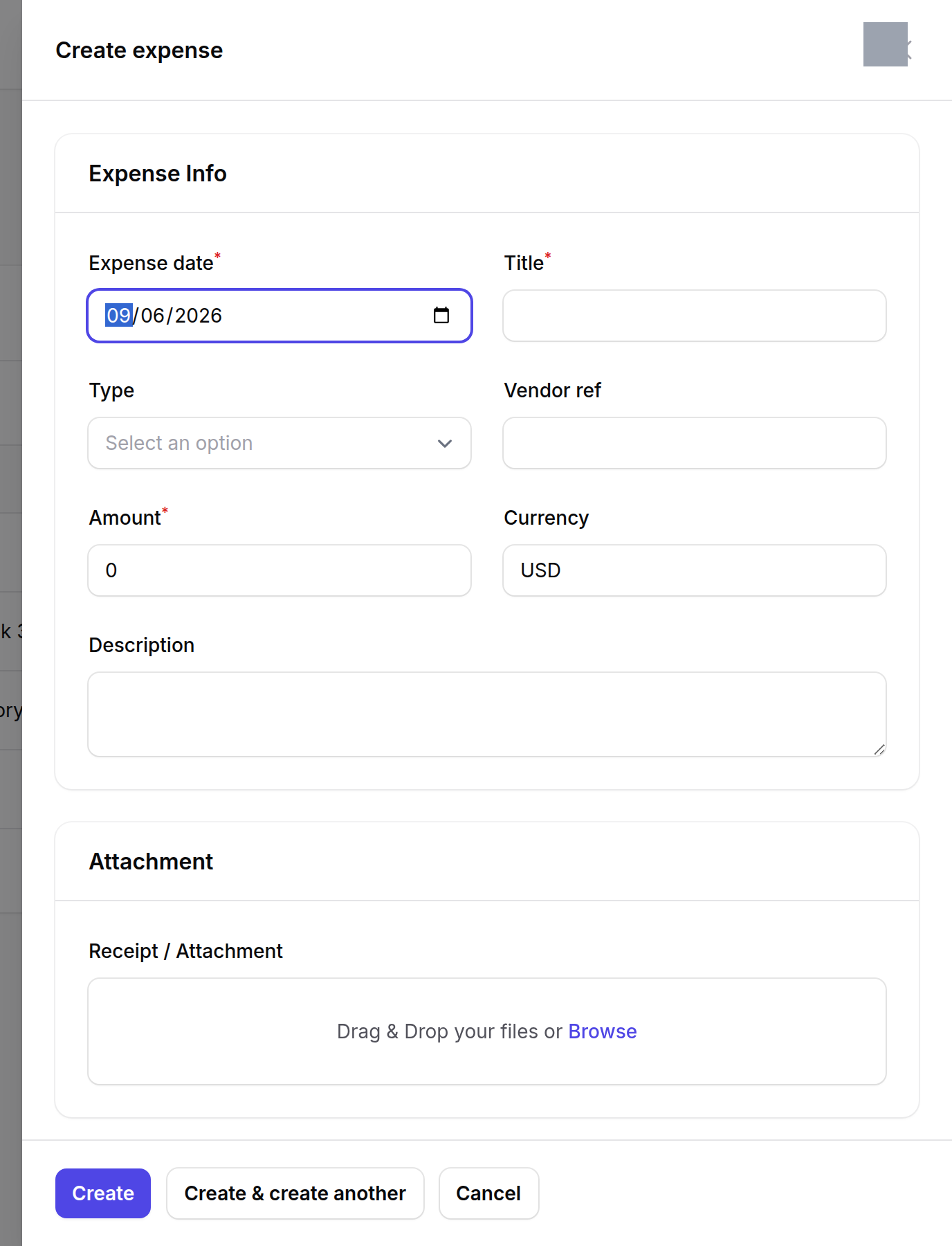Click the Amount input field

280,570
